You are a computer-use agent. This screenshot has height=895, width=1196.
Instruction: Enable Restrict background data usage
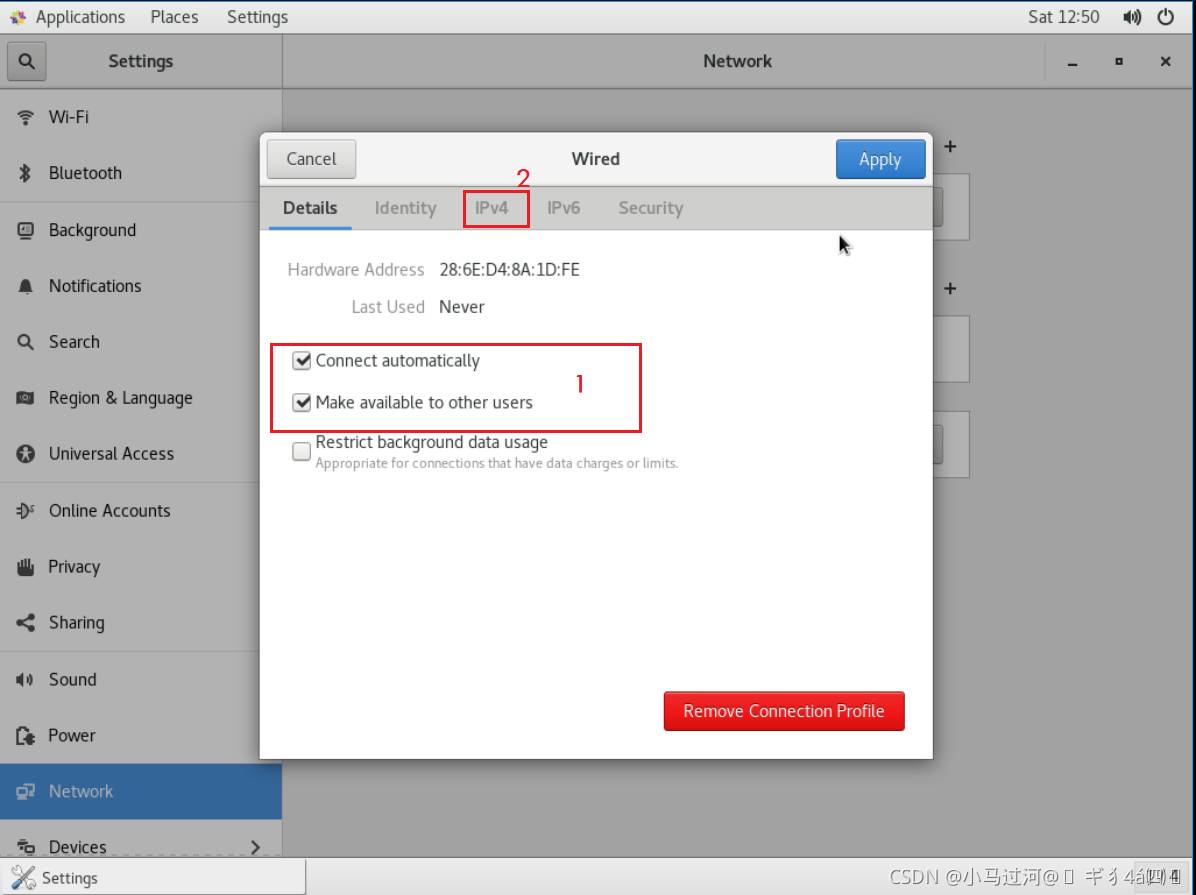tap(301, 452)
